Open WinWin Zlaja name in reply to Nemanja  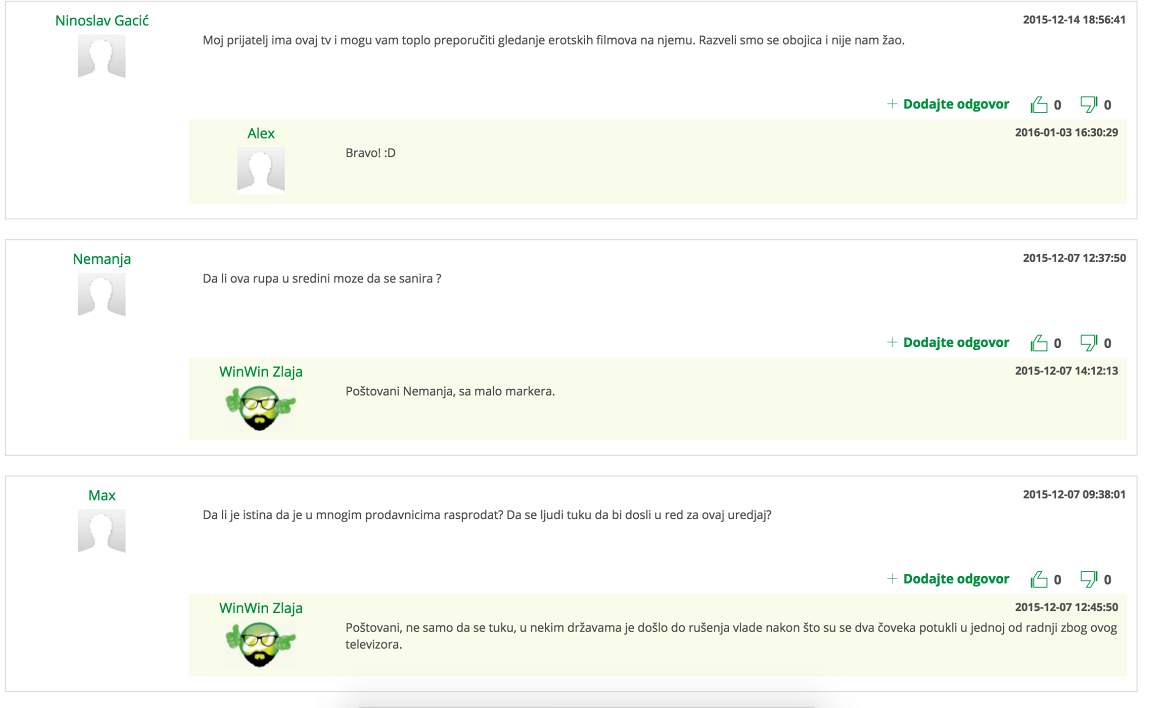tap(261, 372)
